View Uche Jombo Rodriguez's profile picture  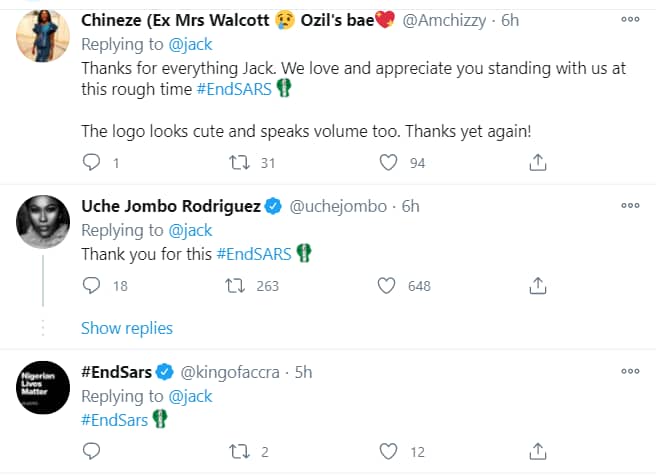point(43,222)
